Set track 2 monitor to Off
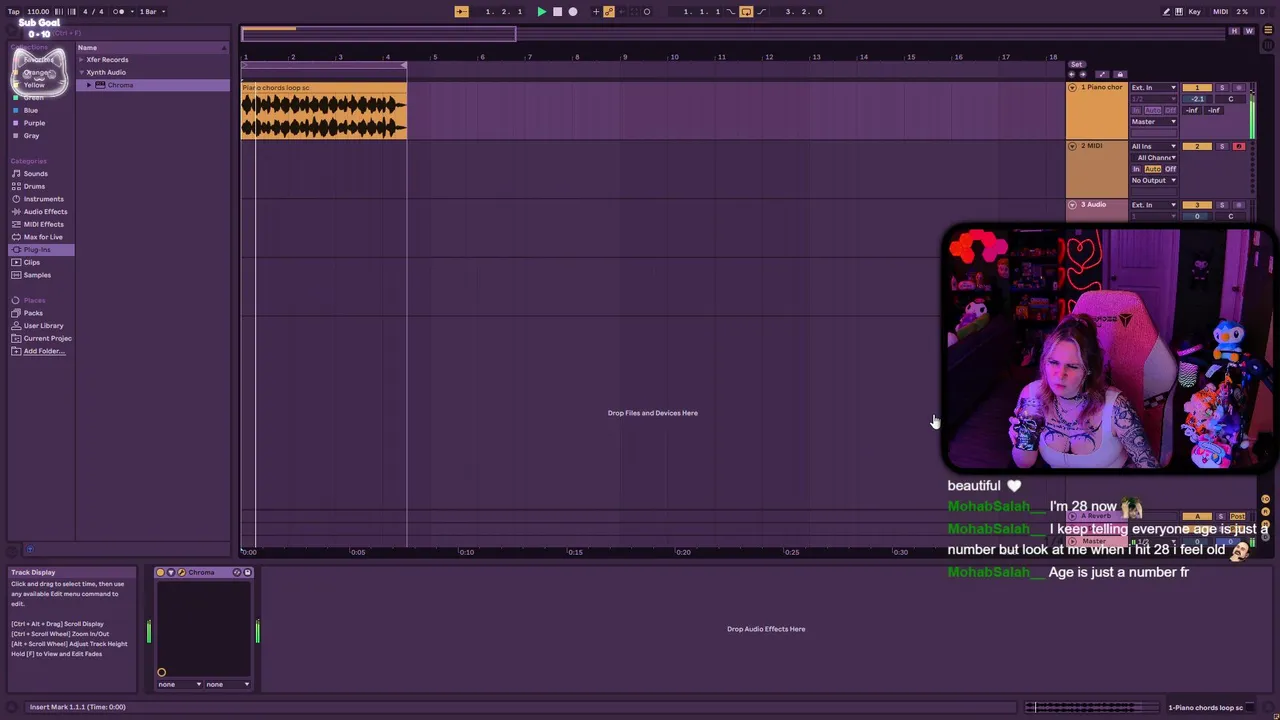1280x720 pixels. click(1170, 169)
